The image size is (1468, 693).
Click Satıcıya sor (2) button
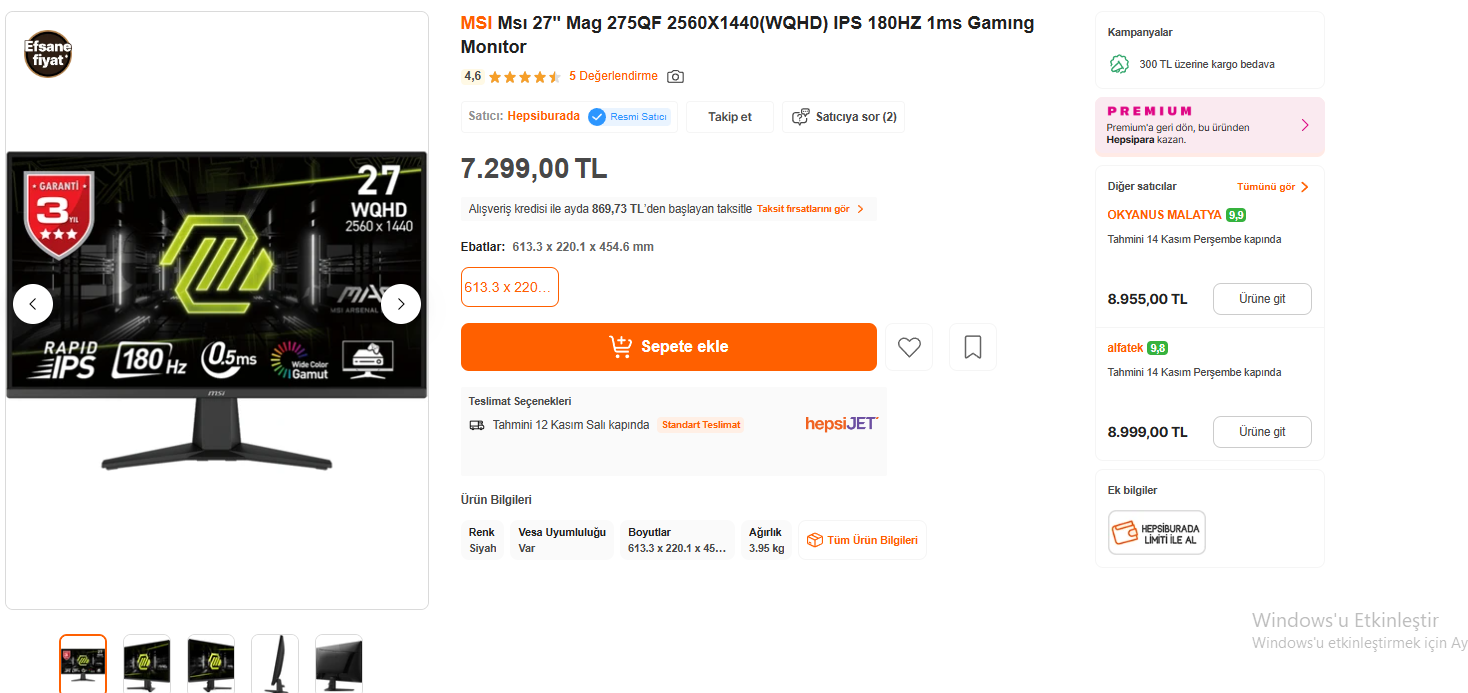coord(844,117)
